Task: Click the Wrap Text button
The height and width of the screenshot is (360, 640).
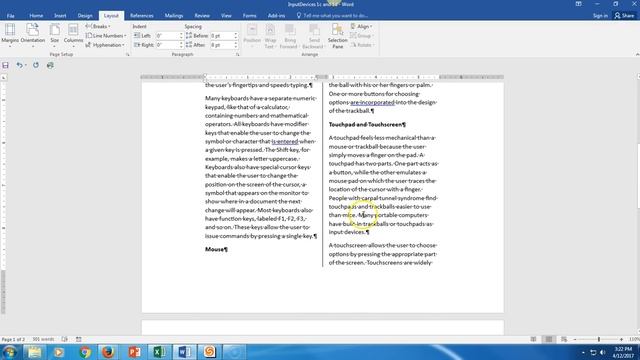Action: point(270,36)
